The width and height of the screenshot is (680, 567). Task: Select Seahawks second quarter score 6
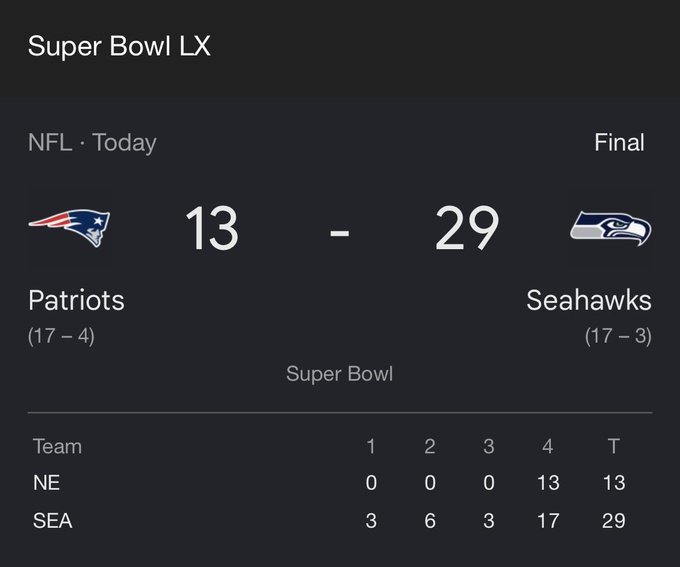pyautogui.click(x=430, y=521)
